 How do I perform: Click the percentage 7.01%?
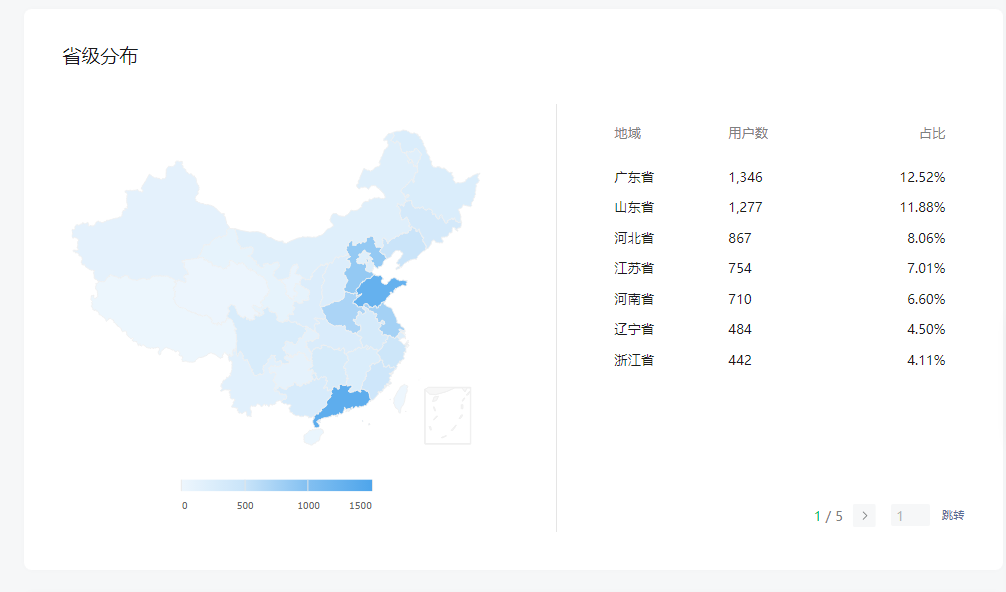(x=926, y=268)
